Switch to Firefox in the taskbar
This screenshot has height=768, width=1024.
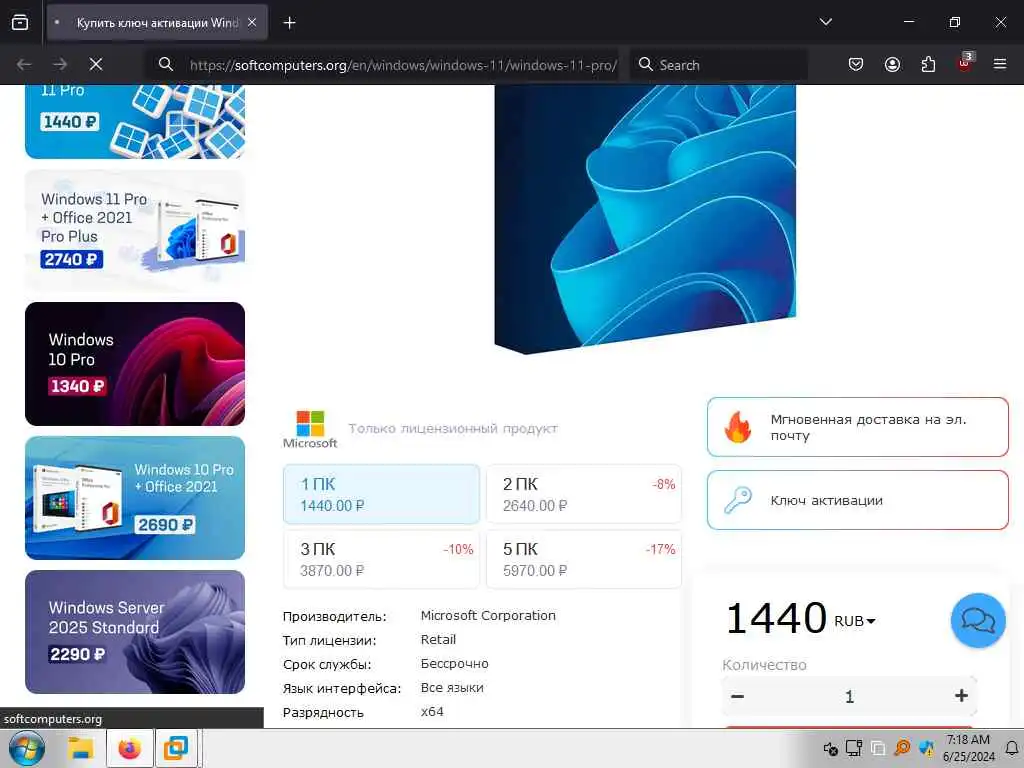129,748
